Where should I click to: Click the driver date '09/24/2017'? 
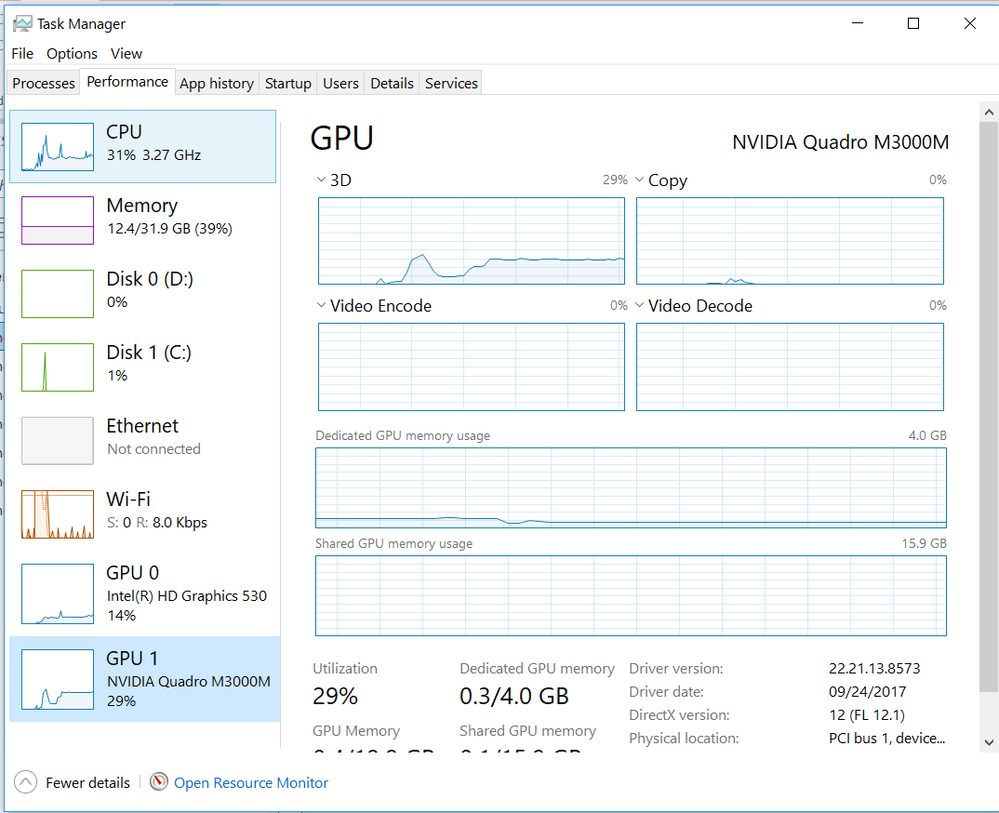pyautogui.click(x=867, y=692)
